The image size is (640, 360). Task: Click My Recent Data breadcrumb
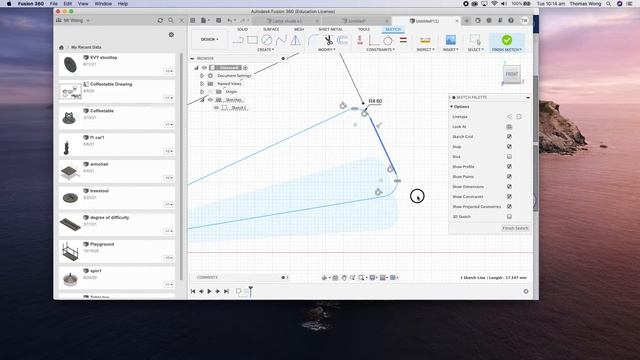[x=86, y=47]
